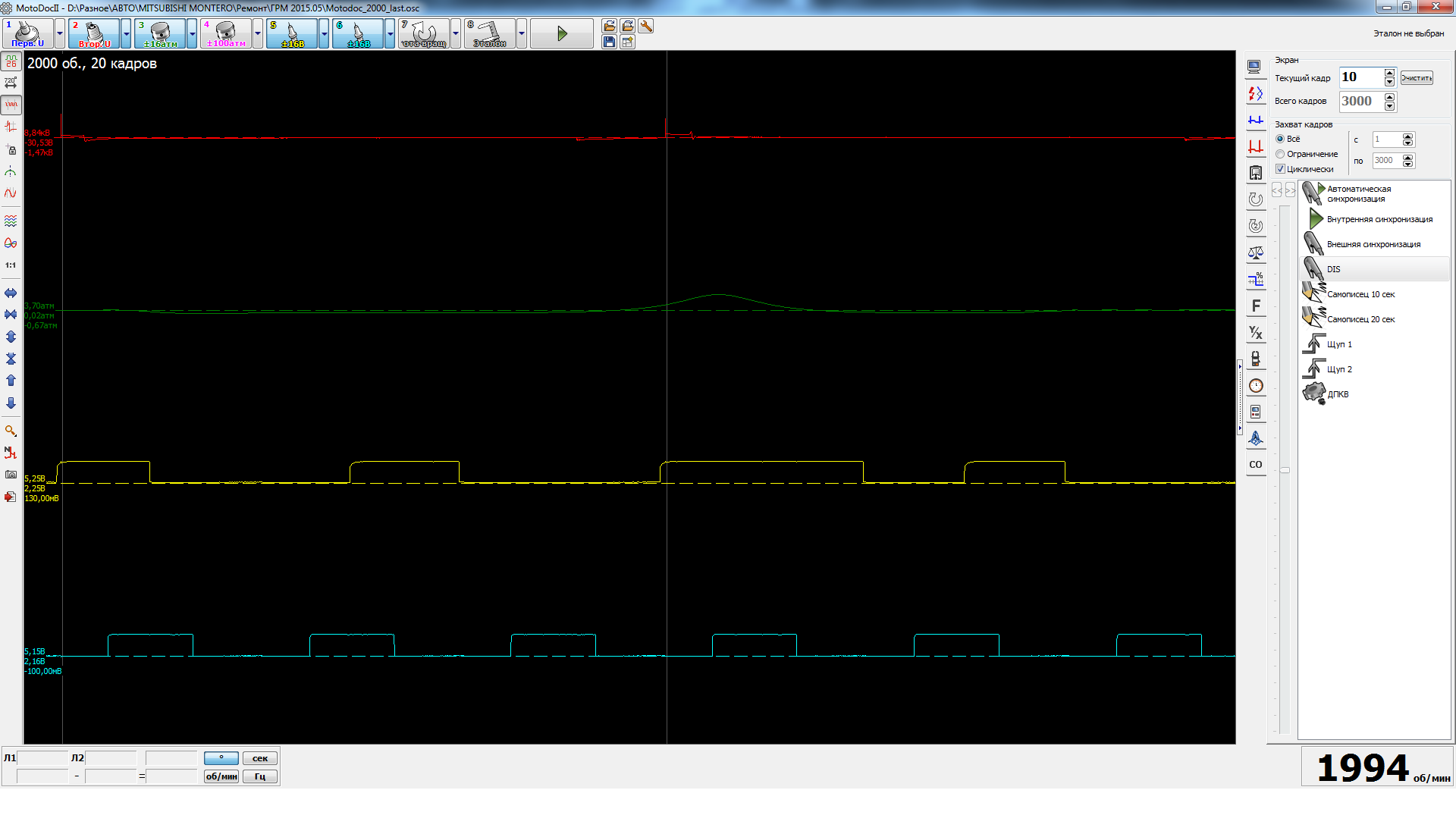Click the об/мин units button
This screenshot has height=831, width=1456.
221,776
